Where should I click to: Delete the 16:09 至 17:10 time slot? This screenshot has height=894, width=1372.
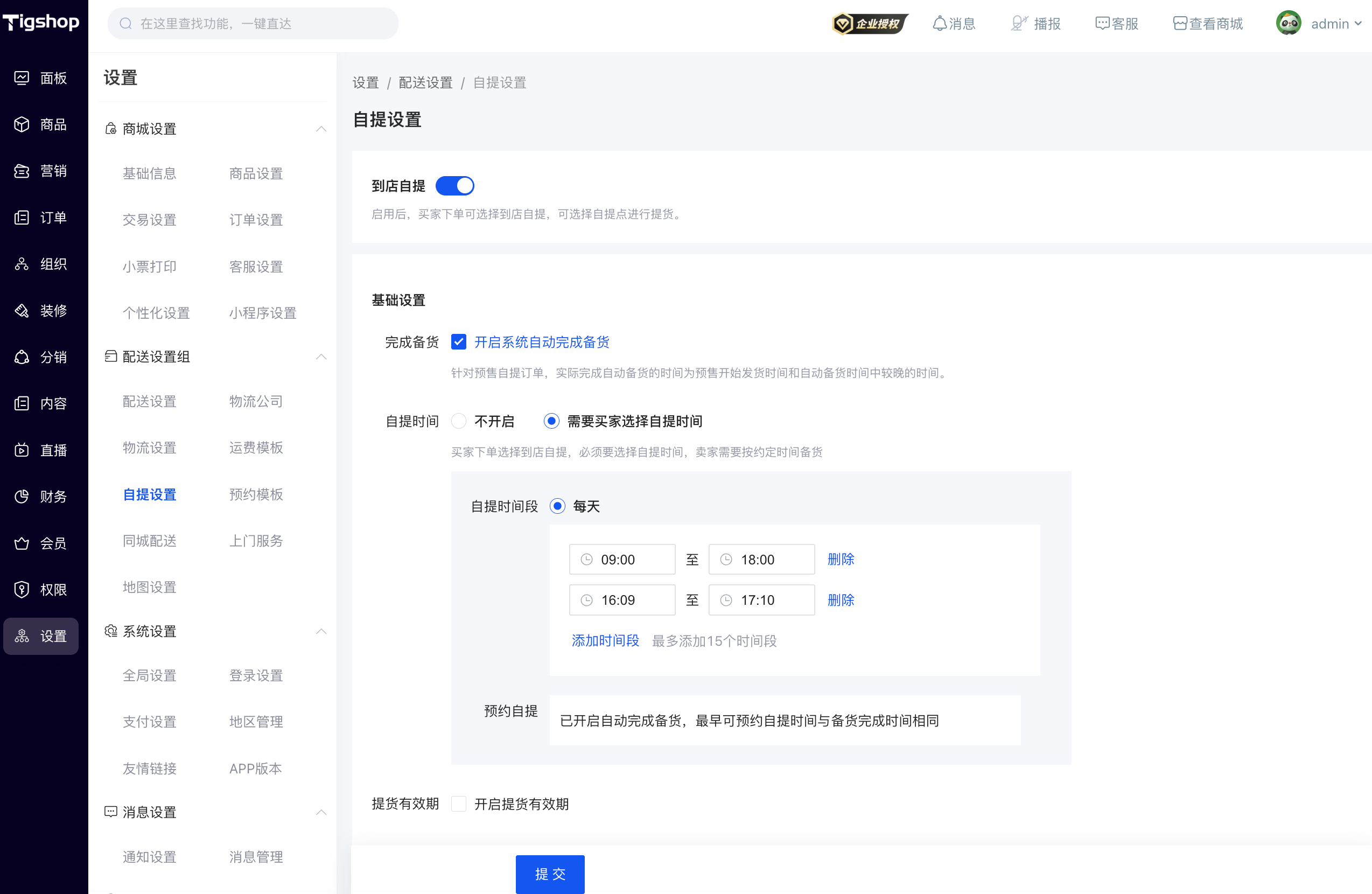841,600
